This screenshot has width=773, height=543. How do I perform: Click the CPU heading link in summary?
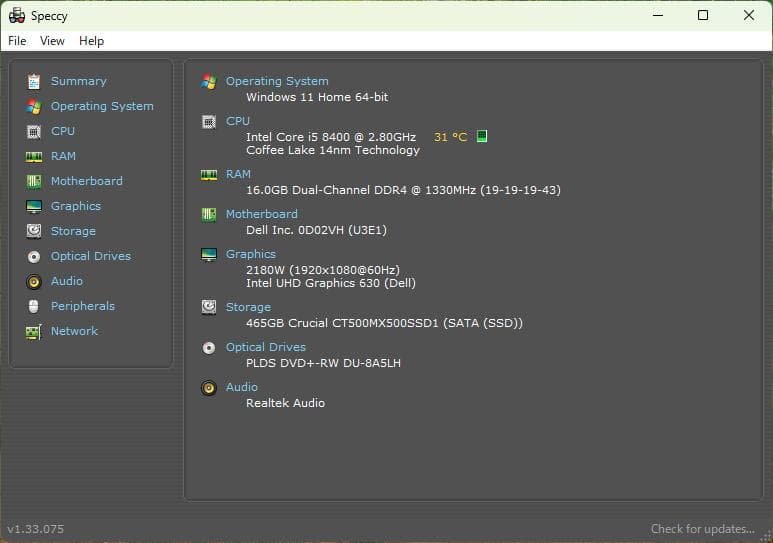(x=238, y=121)
